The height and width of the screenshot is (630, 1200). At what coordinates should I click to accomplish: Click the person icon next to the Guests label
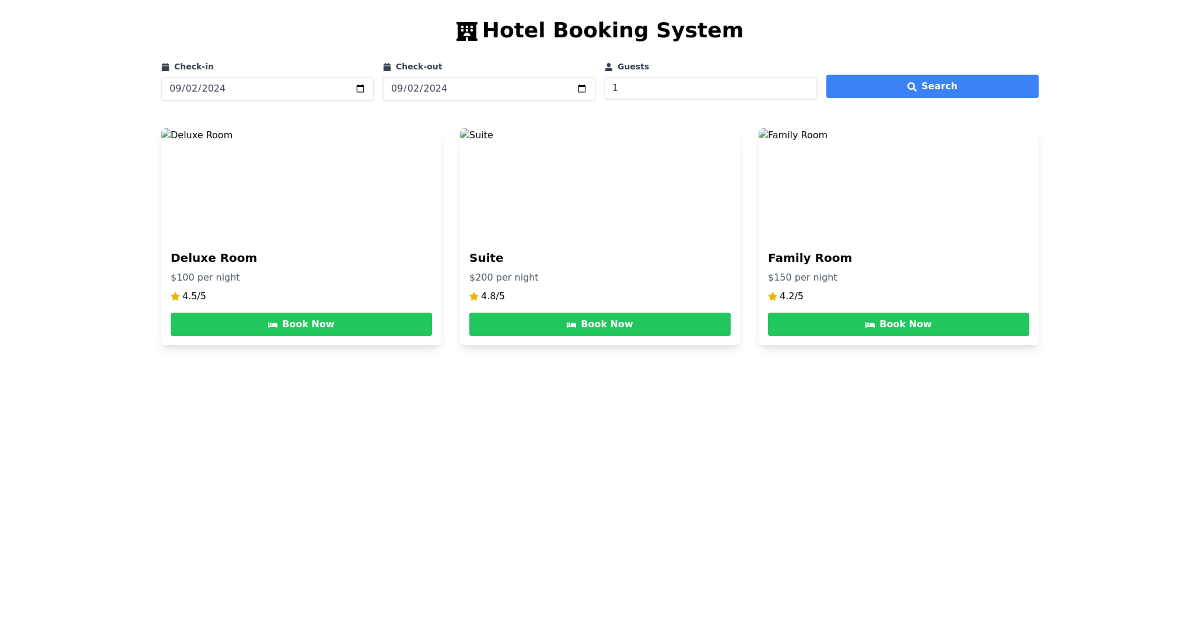click(x=607, y=66)
